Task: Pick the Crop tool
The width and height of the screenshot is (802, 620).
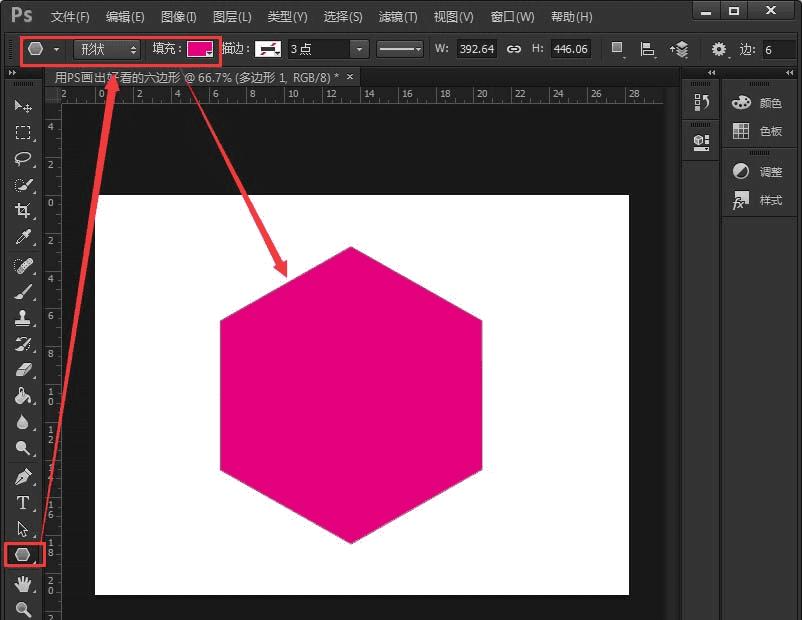Action: coord(23,211)
